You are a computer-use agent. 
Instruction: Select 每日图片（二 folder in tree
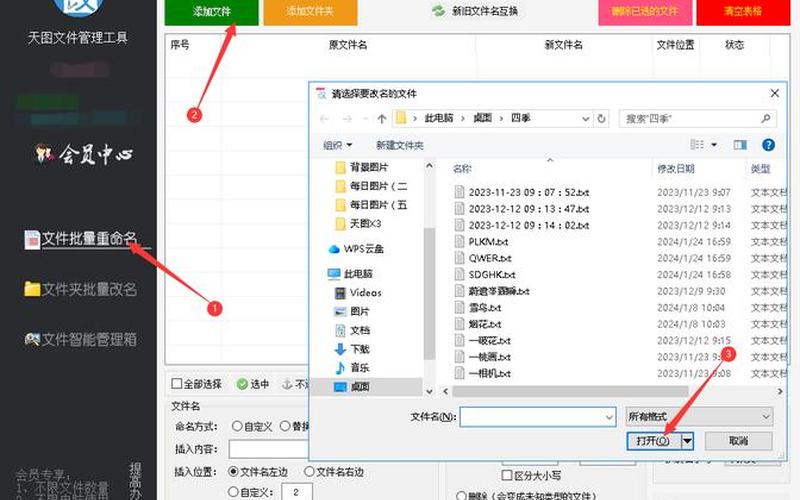pyautogui.click(x=371, y=186)
